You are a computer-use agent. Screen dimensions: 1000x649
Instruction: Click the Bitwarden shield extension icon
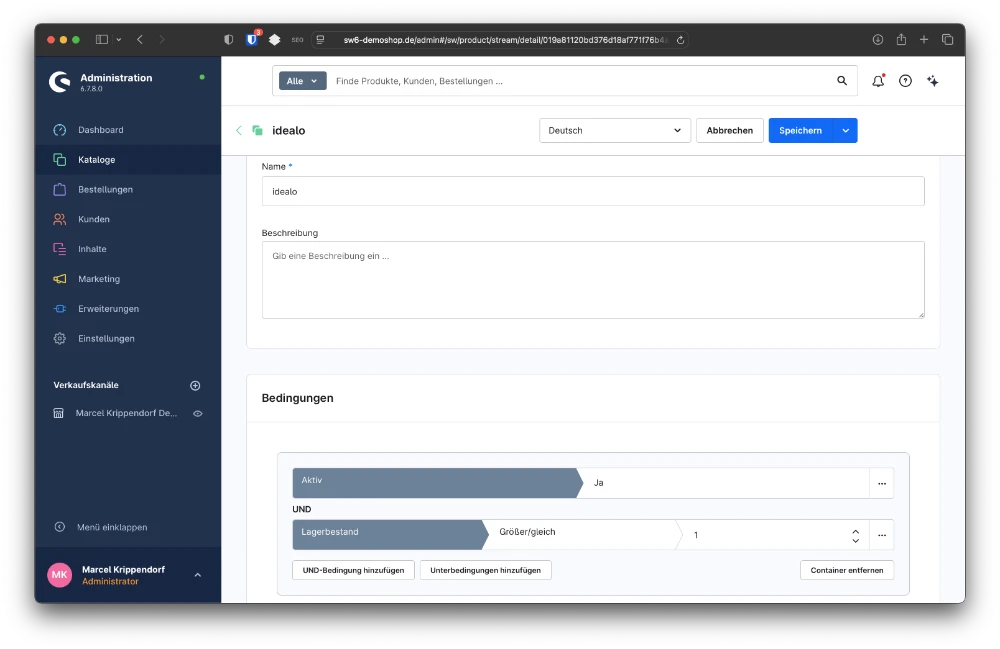click(253, 40)
